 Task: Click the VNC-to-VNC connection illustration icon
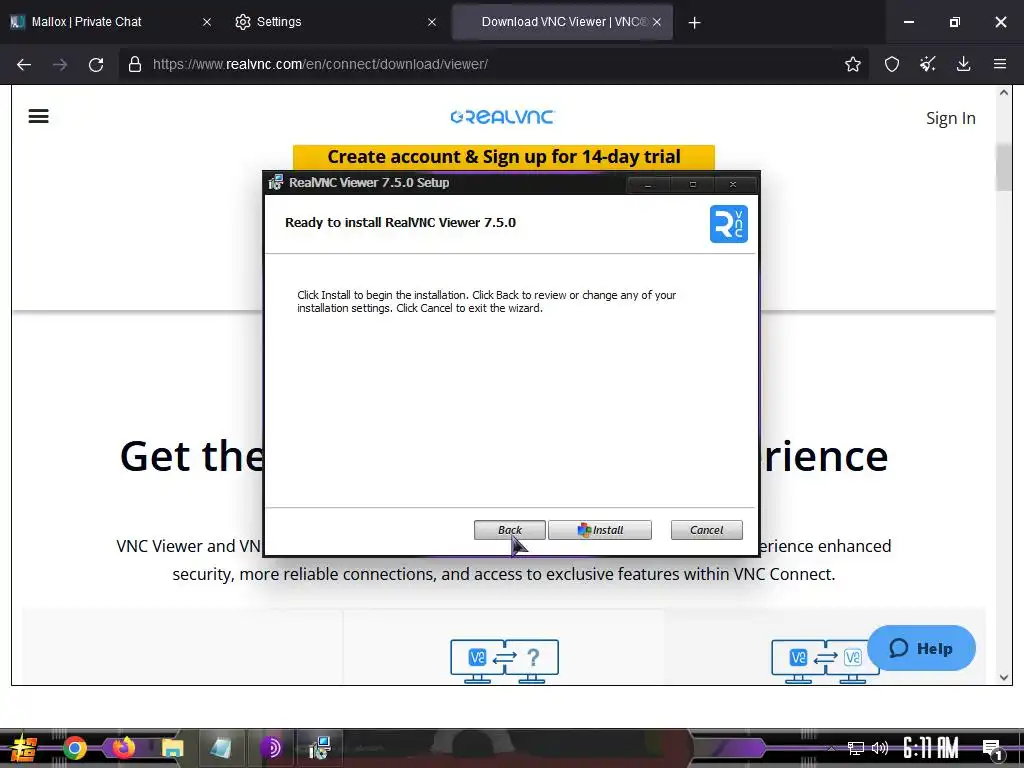(x=824, y=661)
